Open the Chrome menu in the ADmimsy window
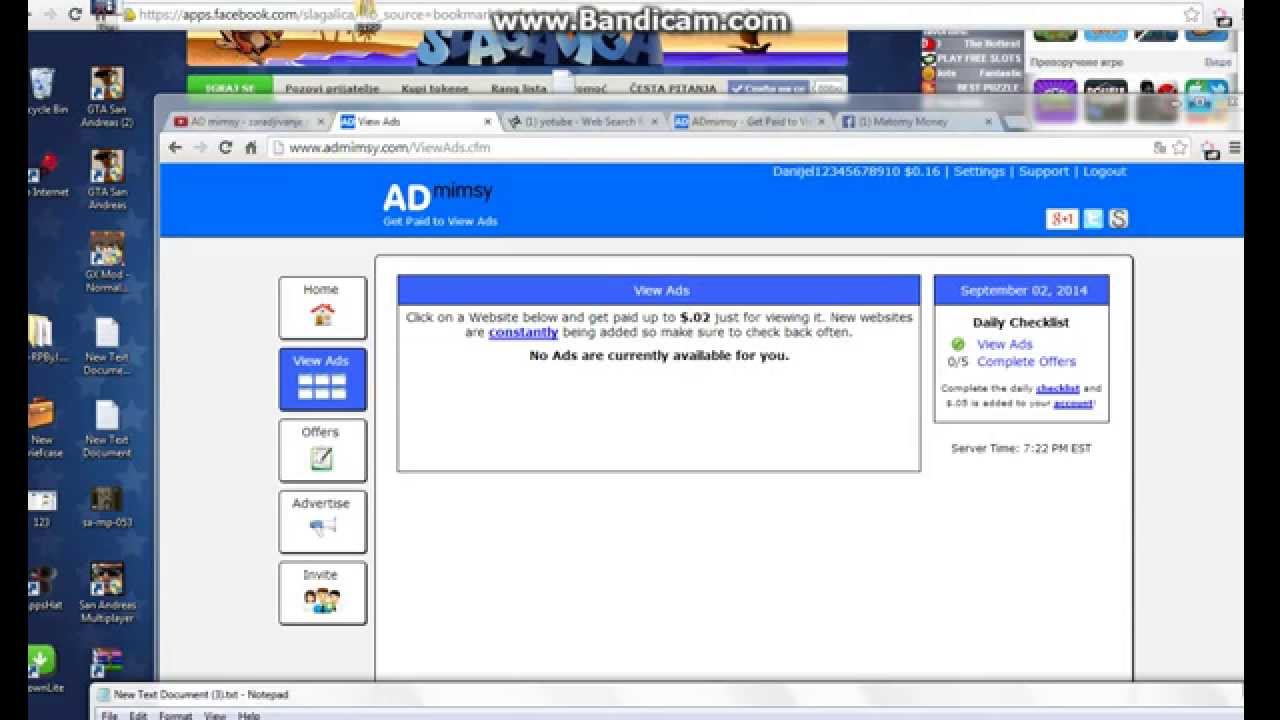This screenshot has height=720, width=1280. point(1235,147)
